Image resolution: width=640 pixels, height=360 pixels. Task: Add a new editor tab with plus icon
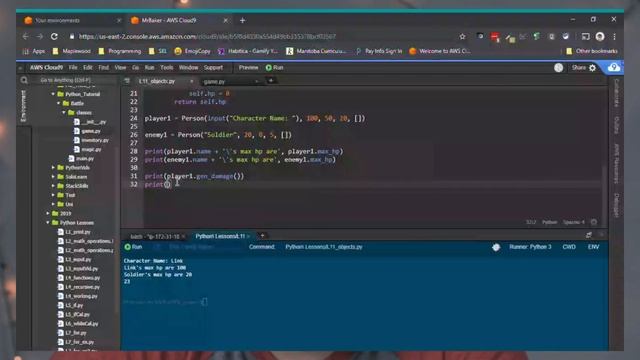pyautogui.click(x=271, y=81)
